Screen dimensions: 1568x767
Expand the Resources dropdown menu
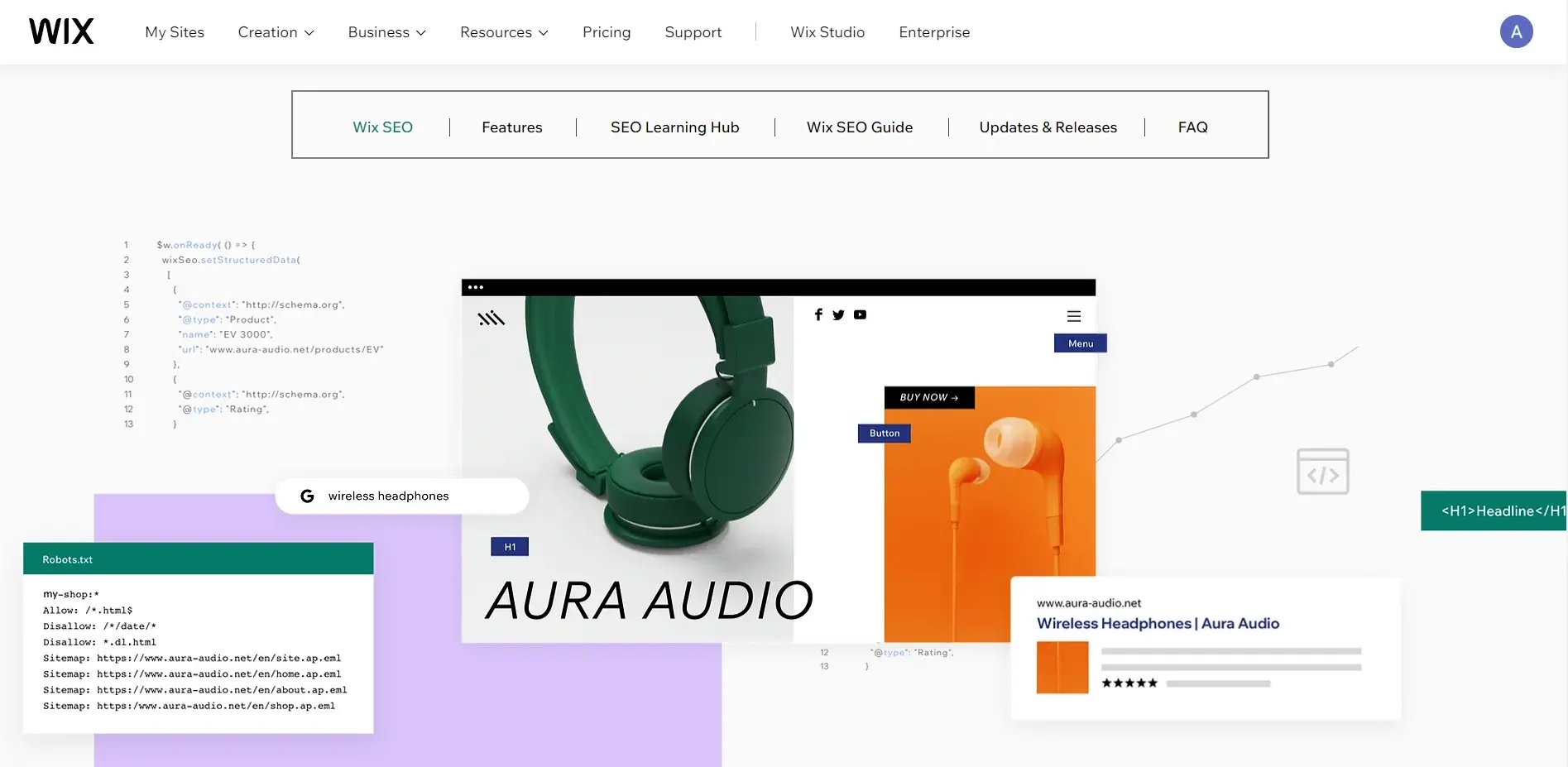[x=504, y=32]
